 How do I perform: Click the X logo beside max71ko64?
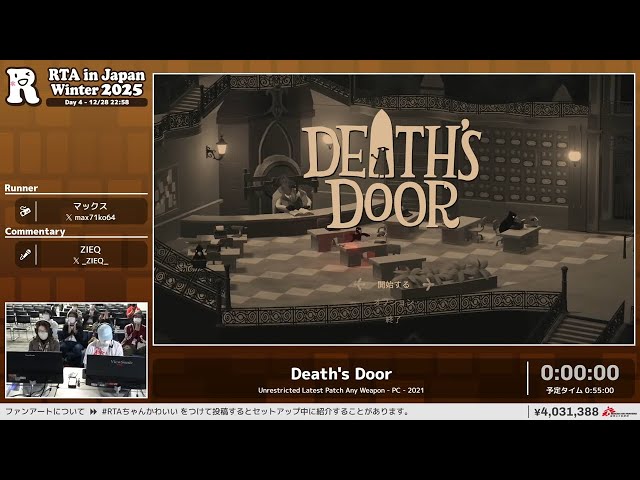click(x=69, y=218)
